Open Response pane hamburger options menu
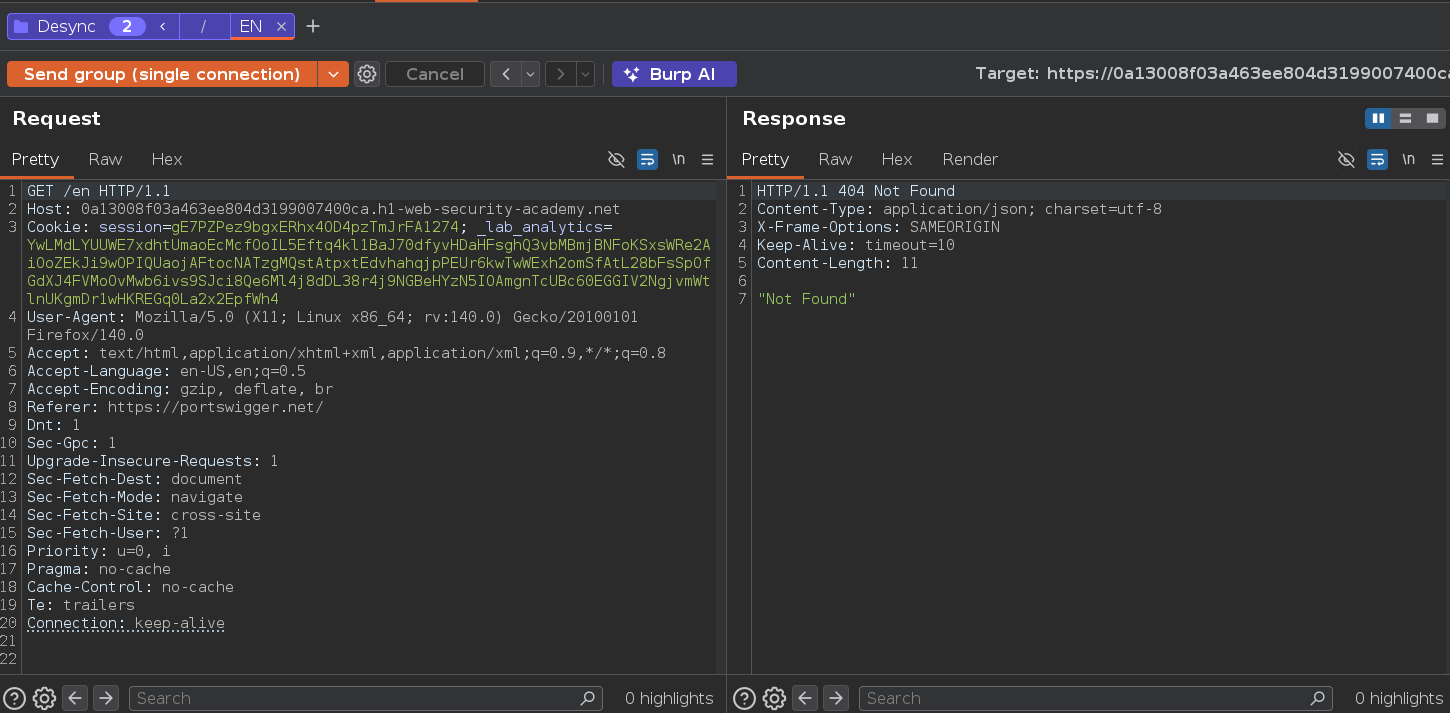This screenshot has height=713, width=1450. pos(1438,159)
